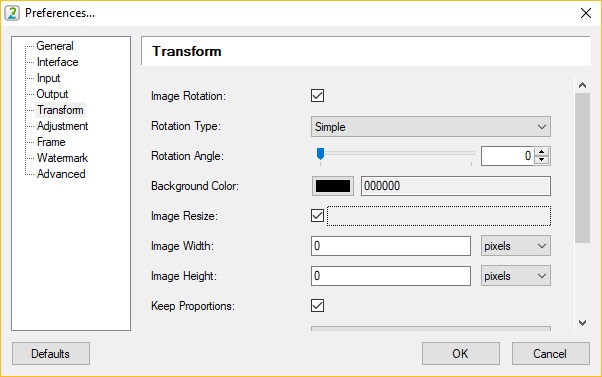The image size is (602, 377).
Task: Toggle the Image Rotation checkbox
Action: pos(318,96)
